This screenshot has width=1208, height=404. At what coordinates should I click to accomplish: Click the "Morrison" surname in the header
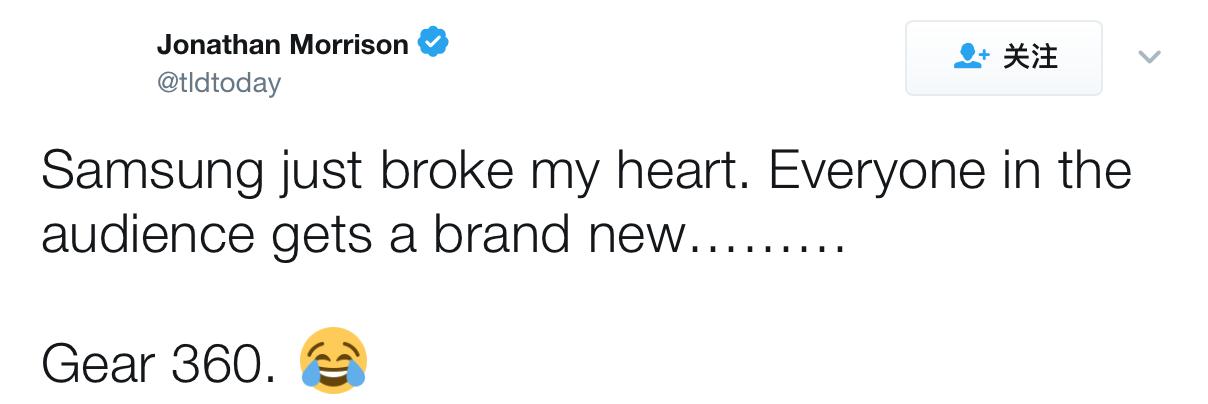coord(349,45)
